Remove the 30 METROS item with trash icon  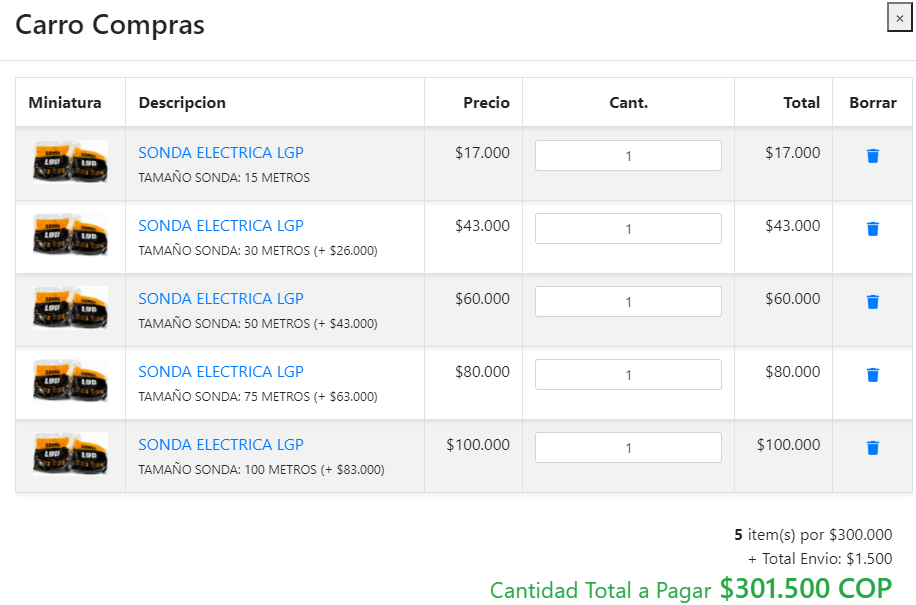click(873, 229)
